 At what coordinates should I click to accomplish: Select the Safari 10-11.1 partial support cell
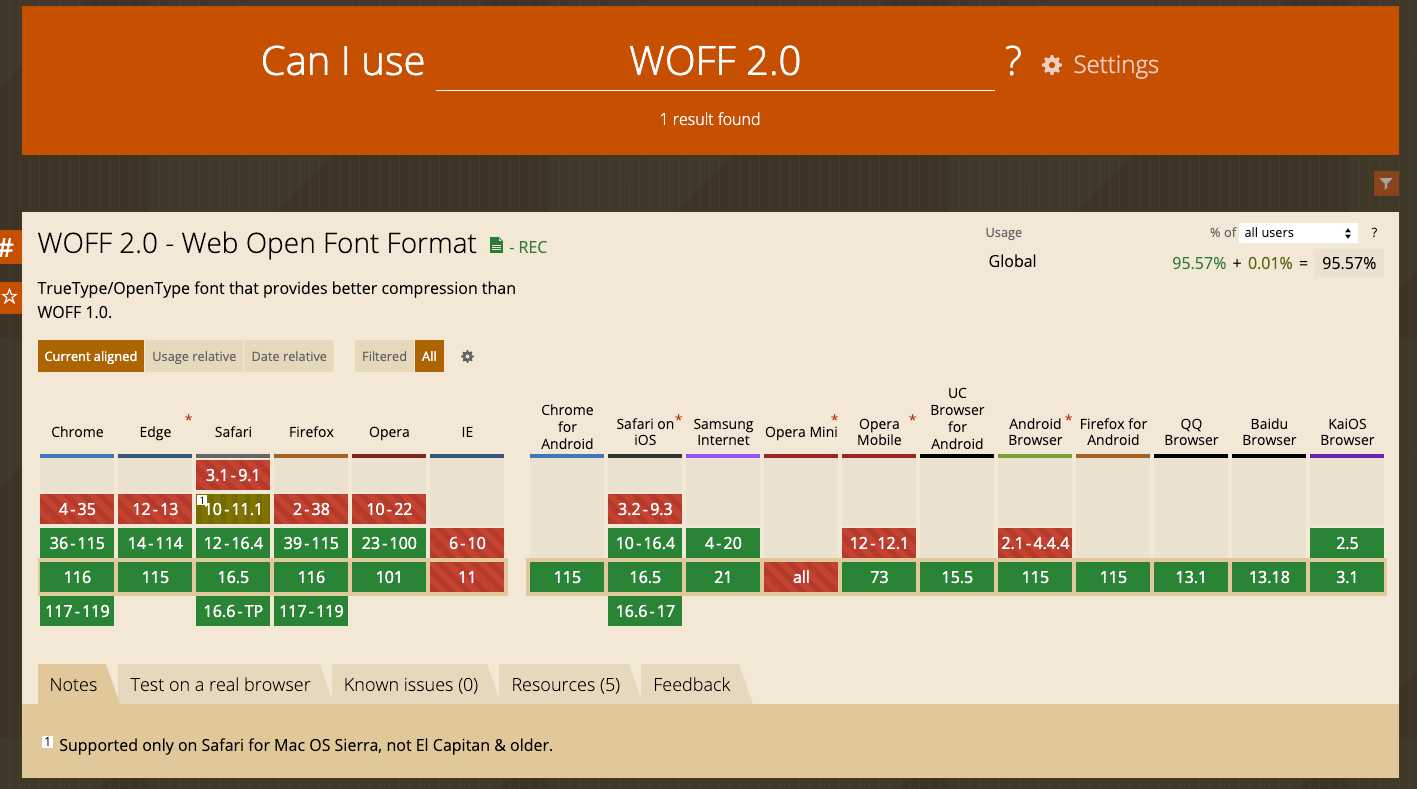click(233, 509)
